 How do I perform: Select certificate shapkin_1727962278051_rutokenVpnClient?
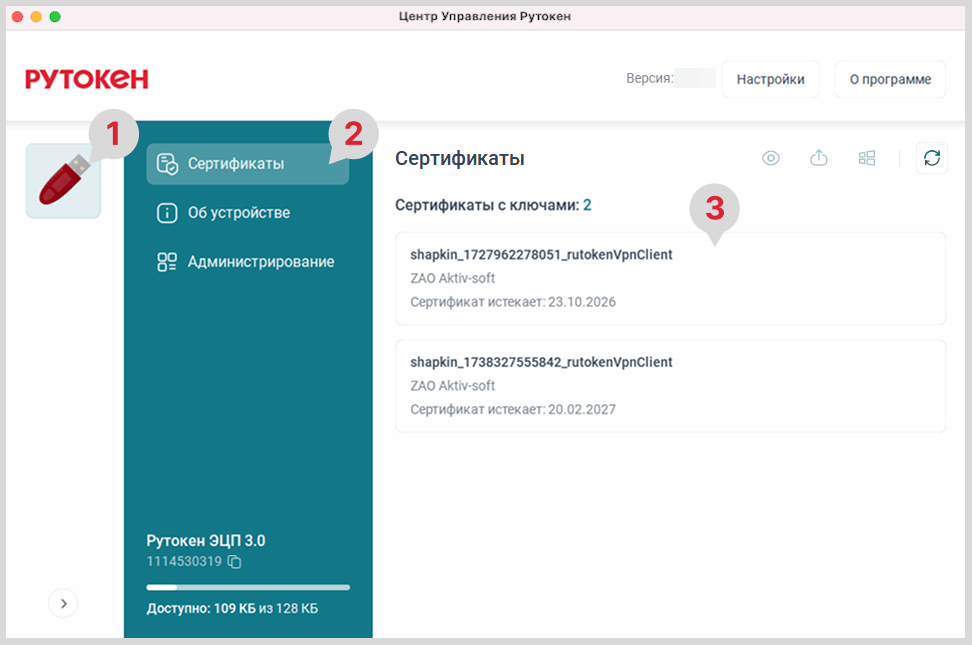point(670,278)
